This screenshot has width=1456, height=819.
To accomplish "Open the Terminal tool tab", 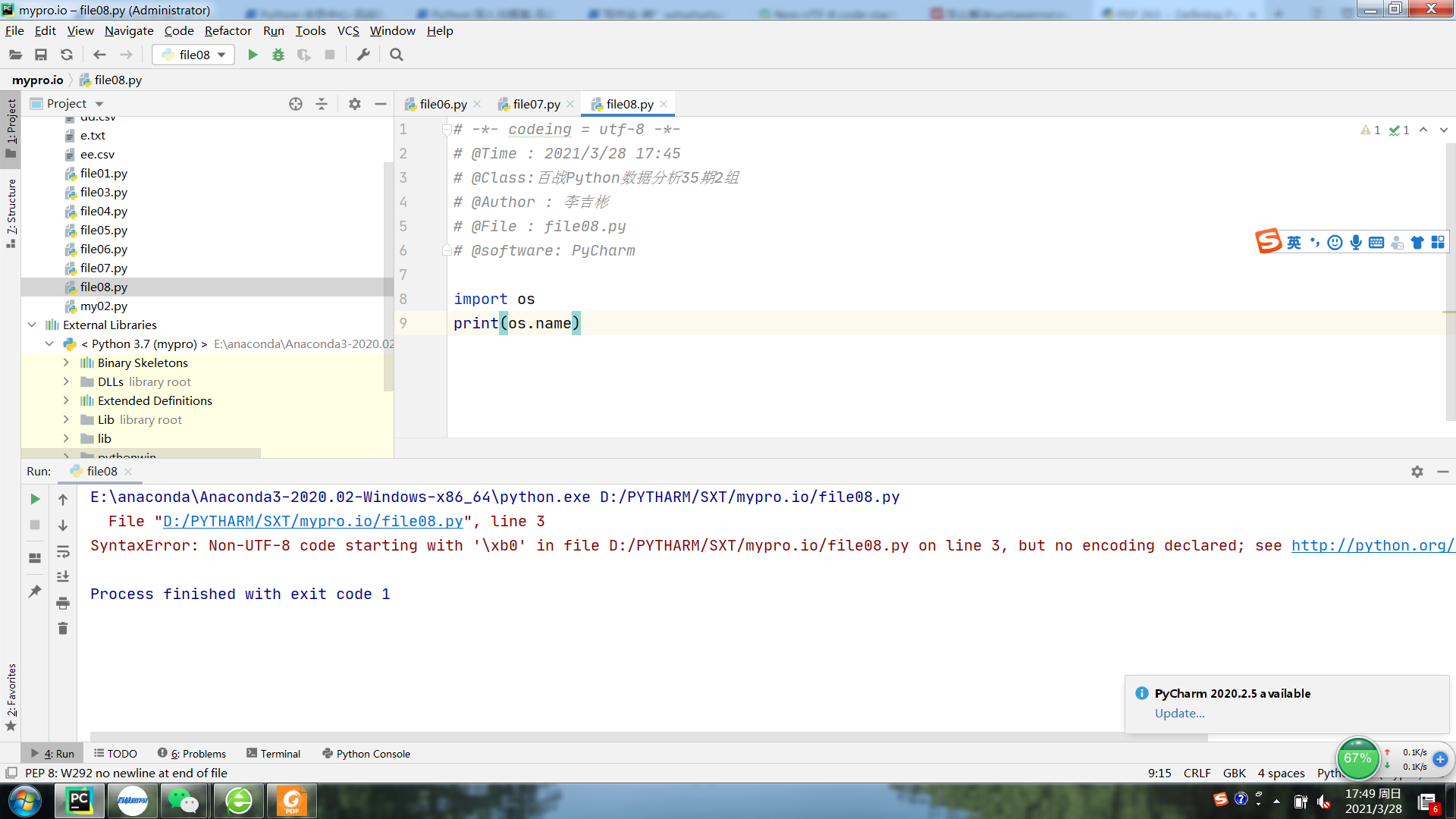I will [274, 754].
